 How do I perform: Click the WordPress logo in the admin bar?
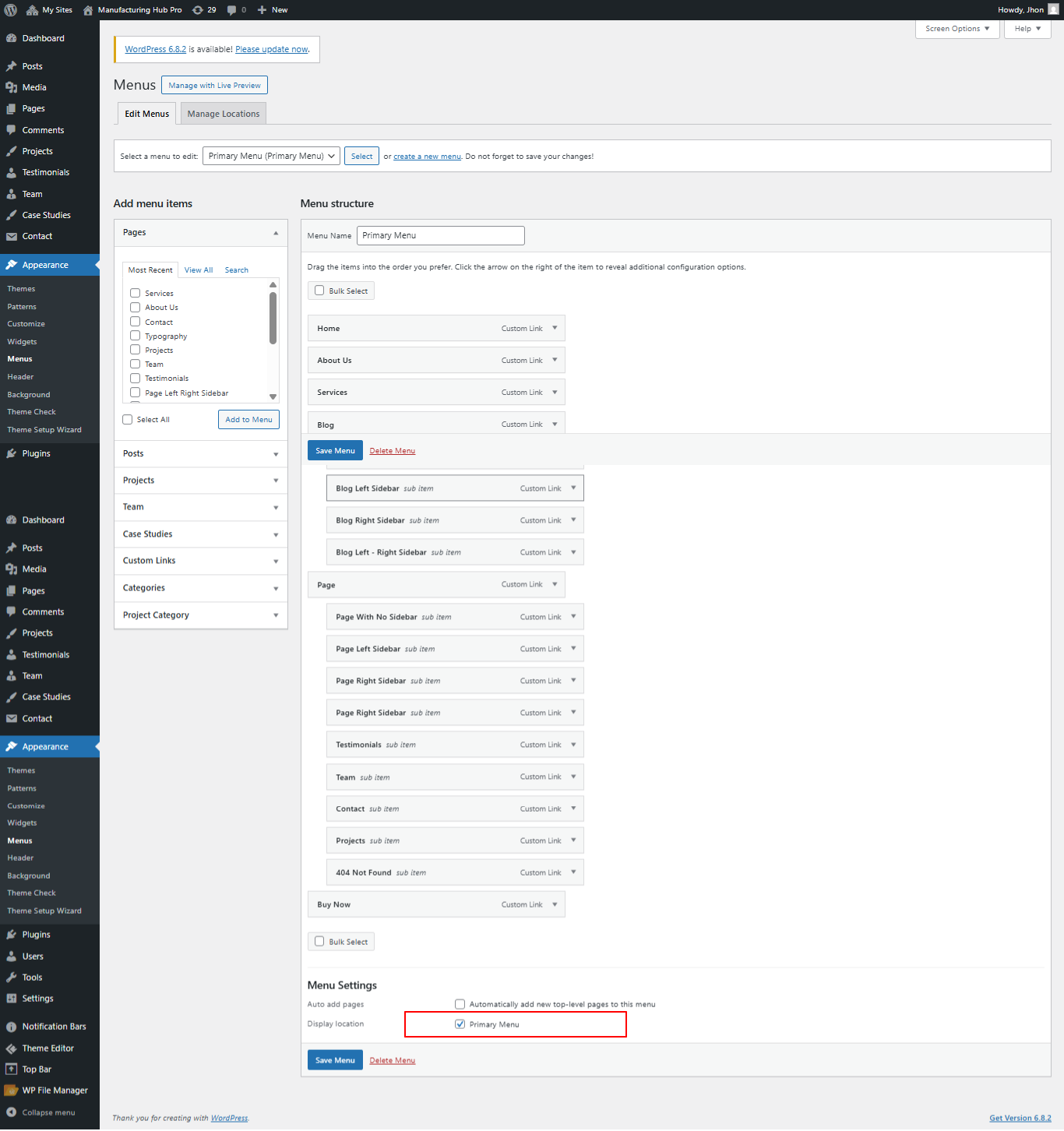coord(11,10)
